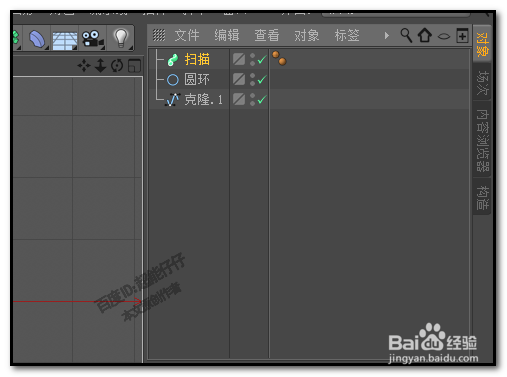Select the deformer (bend) tool icon
Image resolution: width=507 pixels, height=377 pixels.
point(36,39)
